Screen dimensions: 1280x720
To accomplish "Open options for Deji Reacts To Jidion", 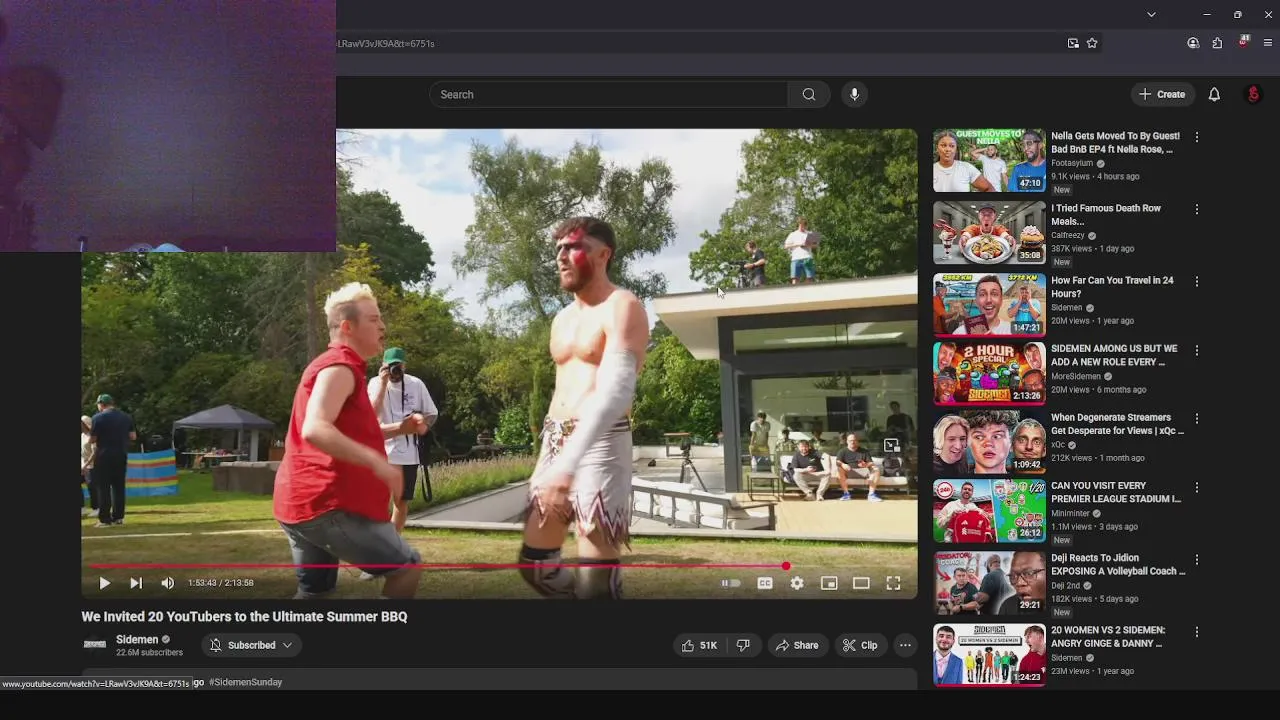I will coord(1197,560).
